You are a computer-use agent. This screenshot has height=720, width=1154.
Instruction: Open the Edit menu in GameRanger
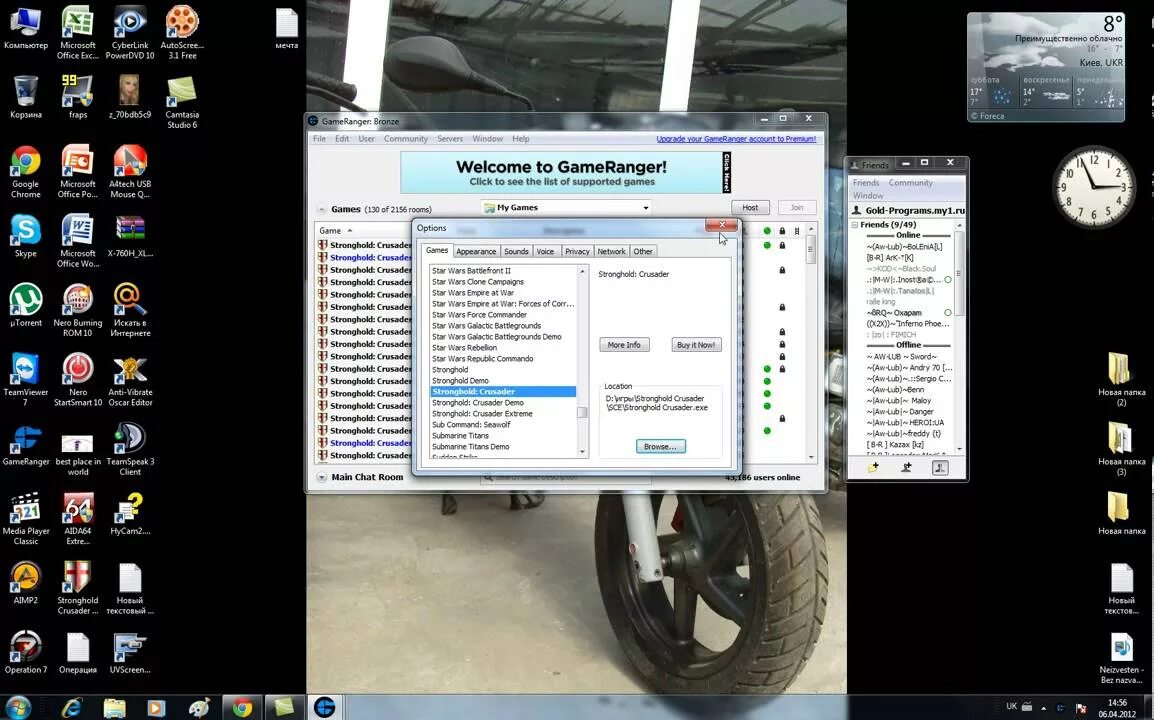point(342,138)
